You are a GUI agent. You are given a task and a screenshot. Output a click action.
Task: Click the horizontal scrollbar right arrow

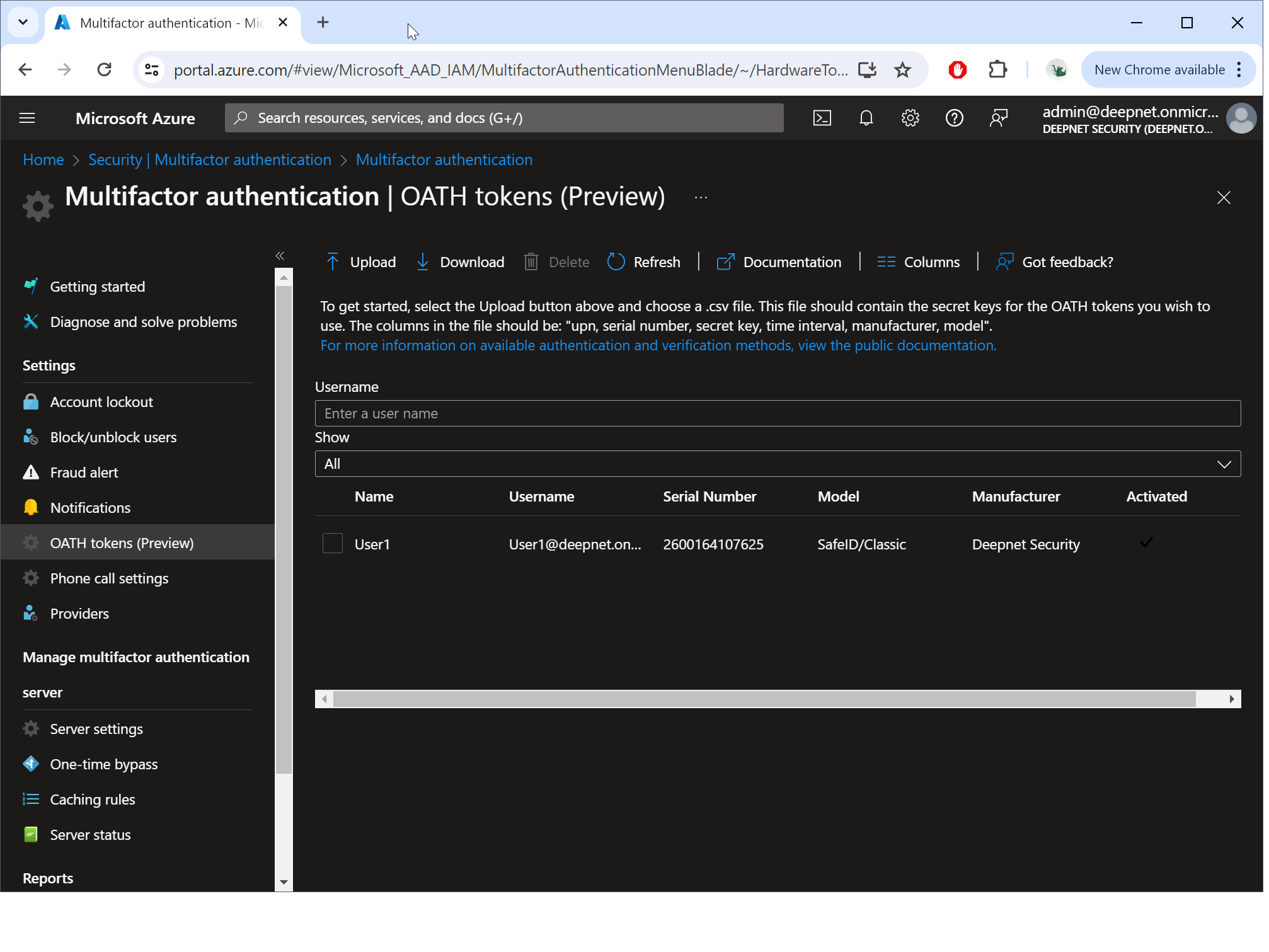click(x=1231, y=699)
